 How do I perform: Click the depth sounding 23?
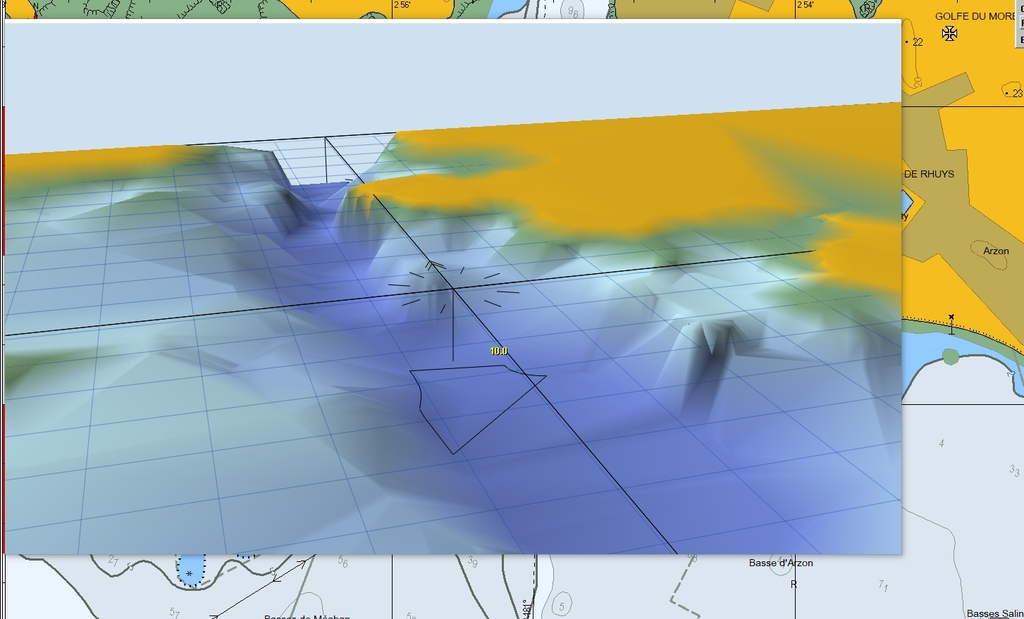click(1017, 93)
